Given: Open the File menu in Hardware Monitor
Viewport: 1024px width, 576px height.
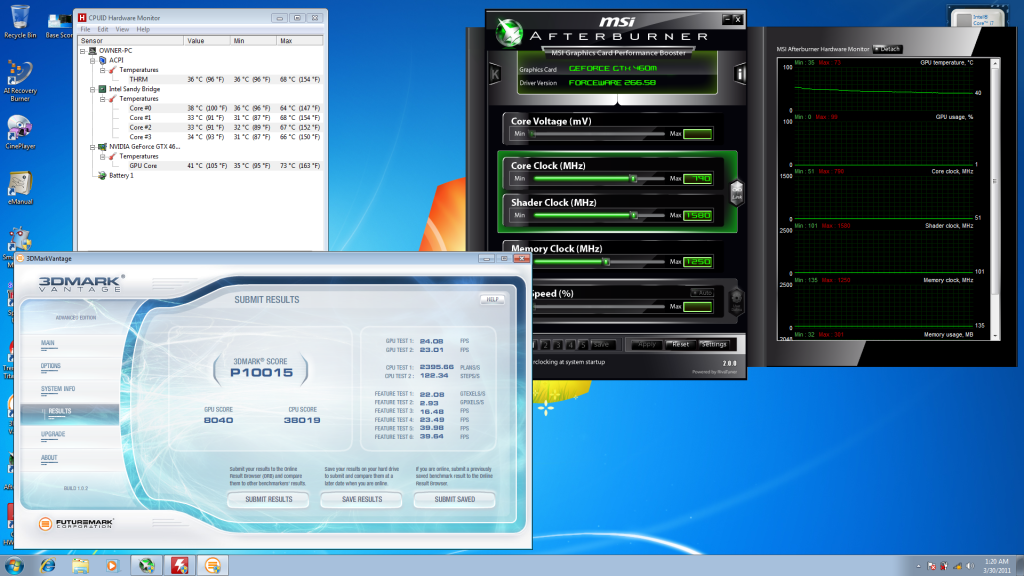Looking at the screenshot, I should (85, 29).
